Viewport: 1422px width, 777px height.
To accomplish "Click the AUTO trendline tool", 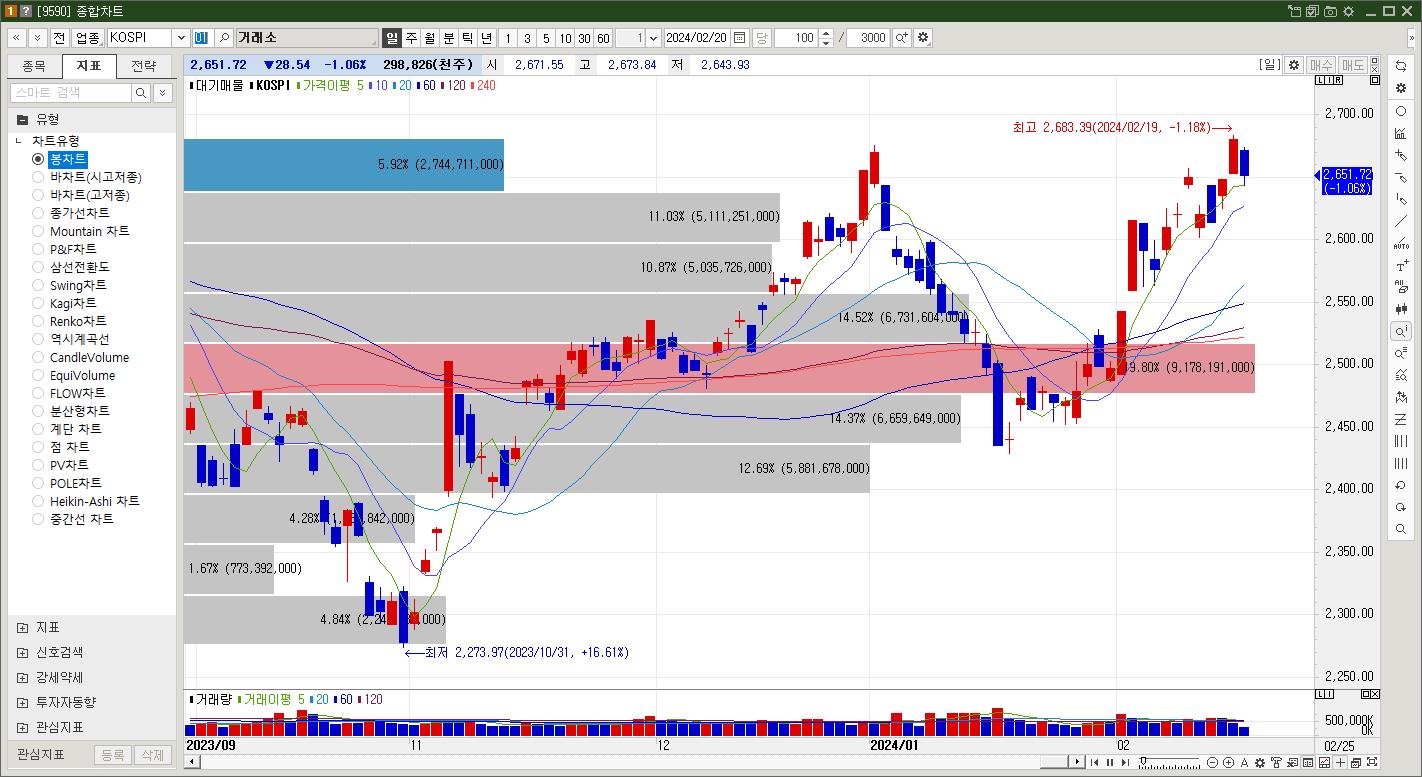I will (x=1401, y=243).
